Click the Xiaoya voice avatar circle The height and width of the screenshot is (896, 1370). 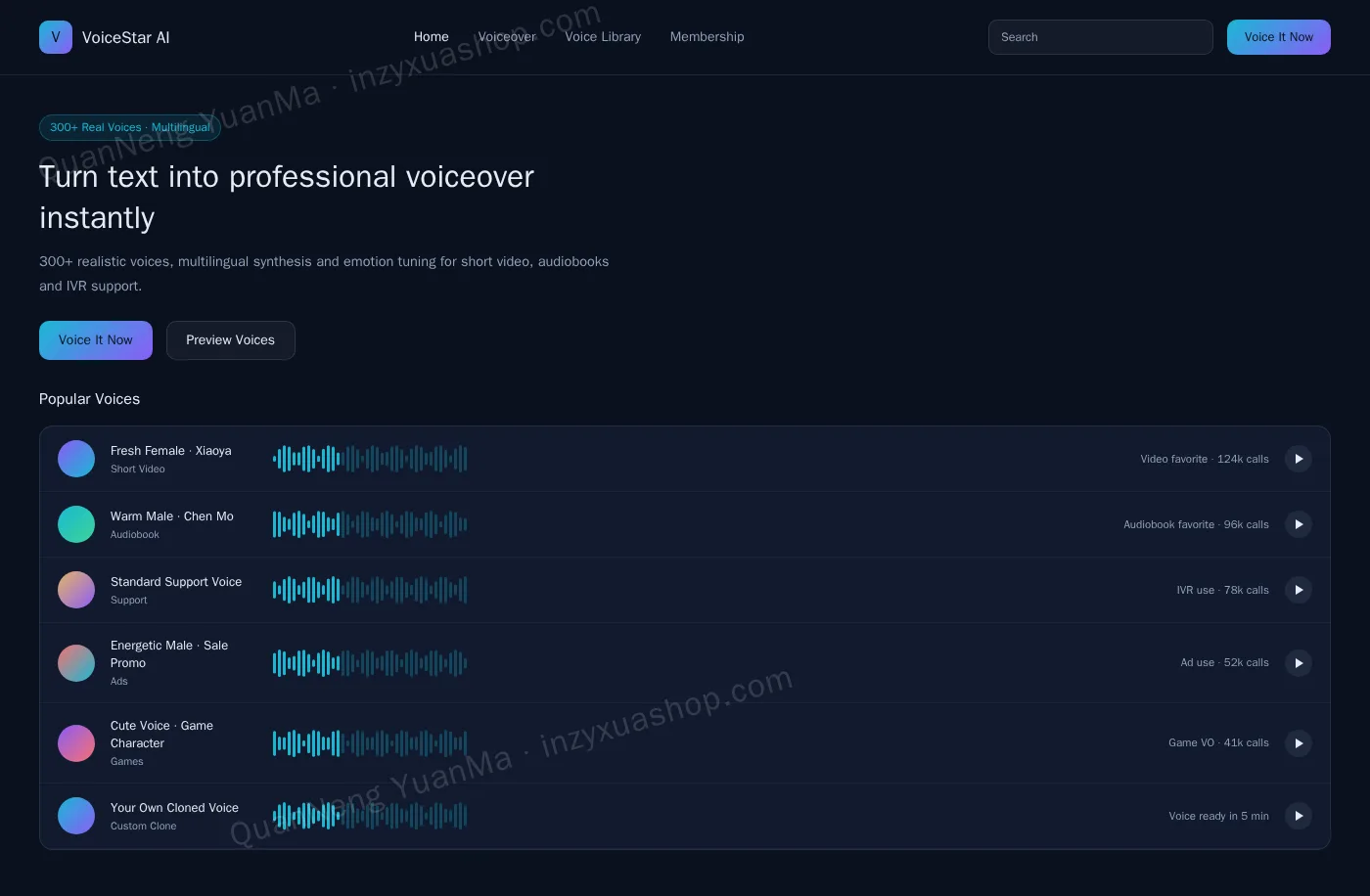[76, 459]
